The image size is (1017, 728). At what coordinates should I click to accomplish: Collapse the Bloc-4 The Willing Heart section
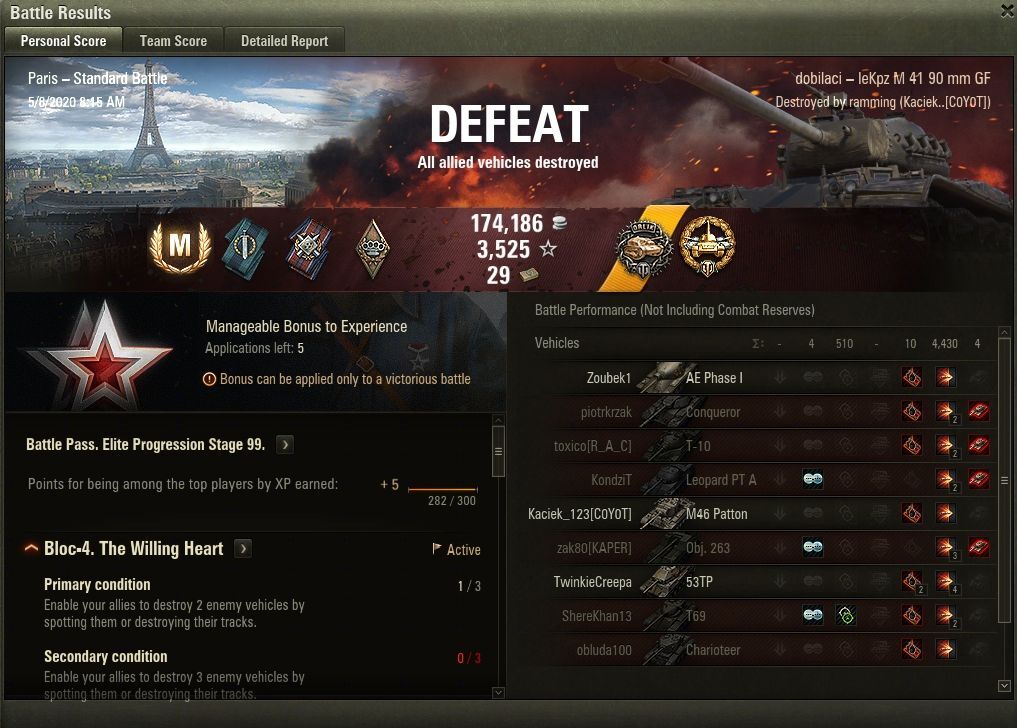point(31,548)
